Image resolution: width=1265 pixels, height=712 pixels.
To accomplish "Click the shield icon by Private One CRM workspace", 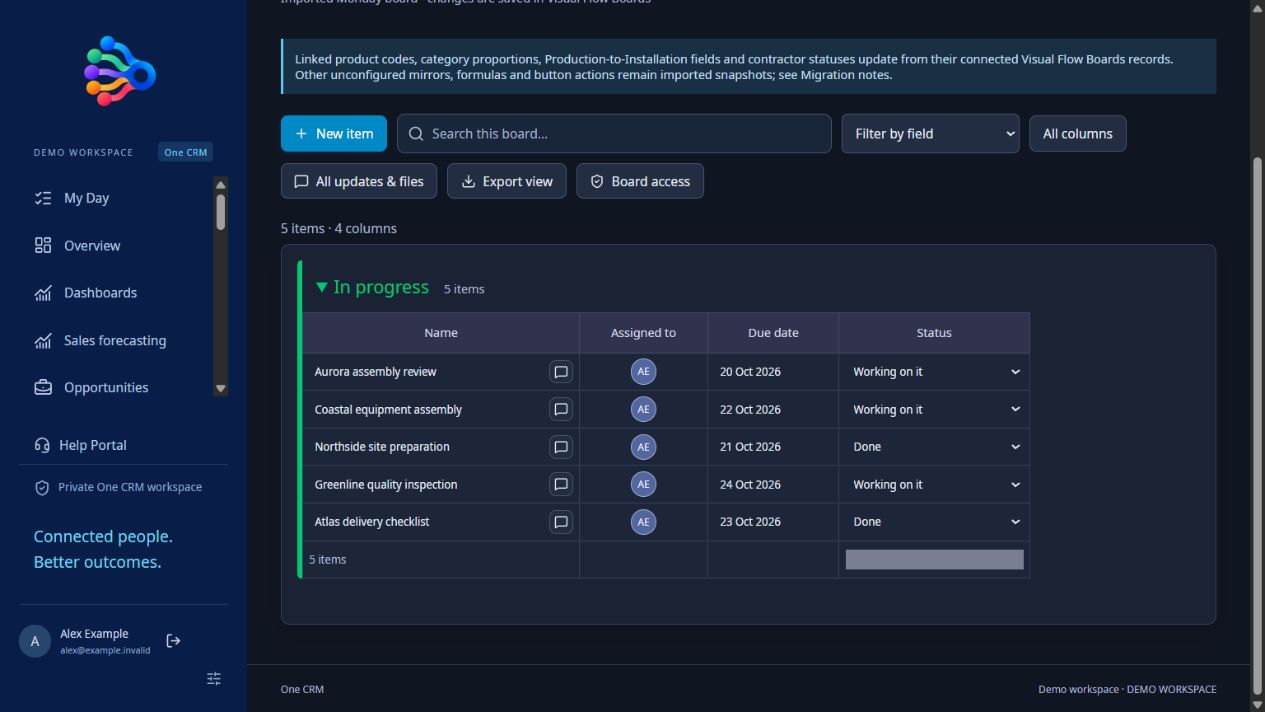I will (42, 488).
